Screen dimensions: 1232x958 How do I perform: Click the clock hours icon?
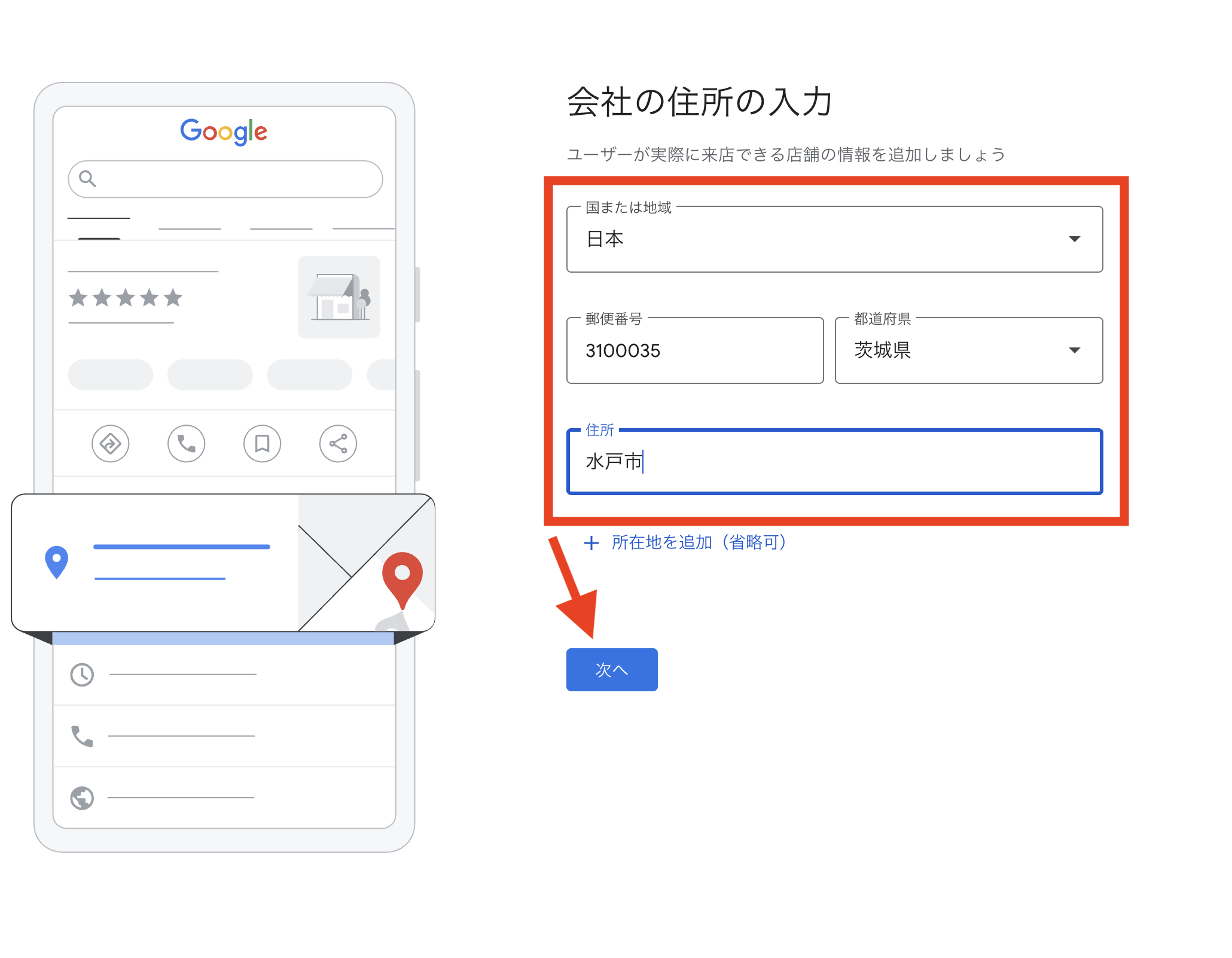point(82,675)
